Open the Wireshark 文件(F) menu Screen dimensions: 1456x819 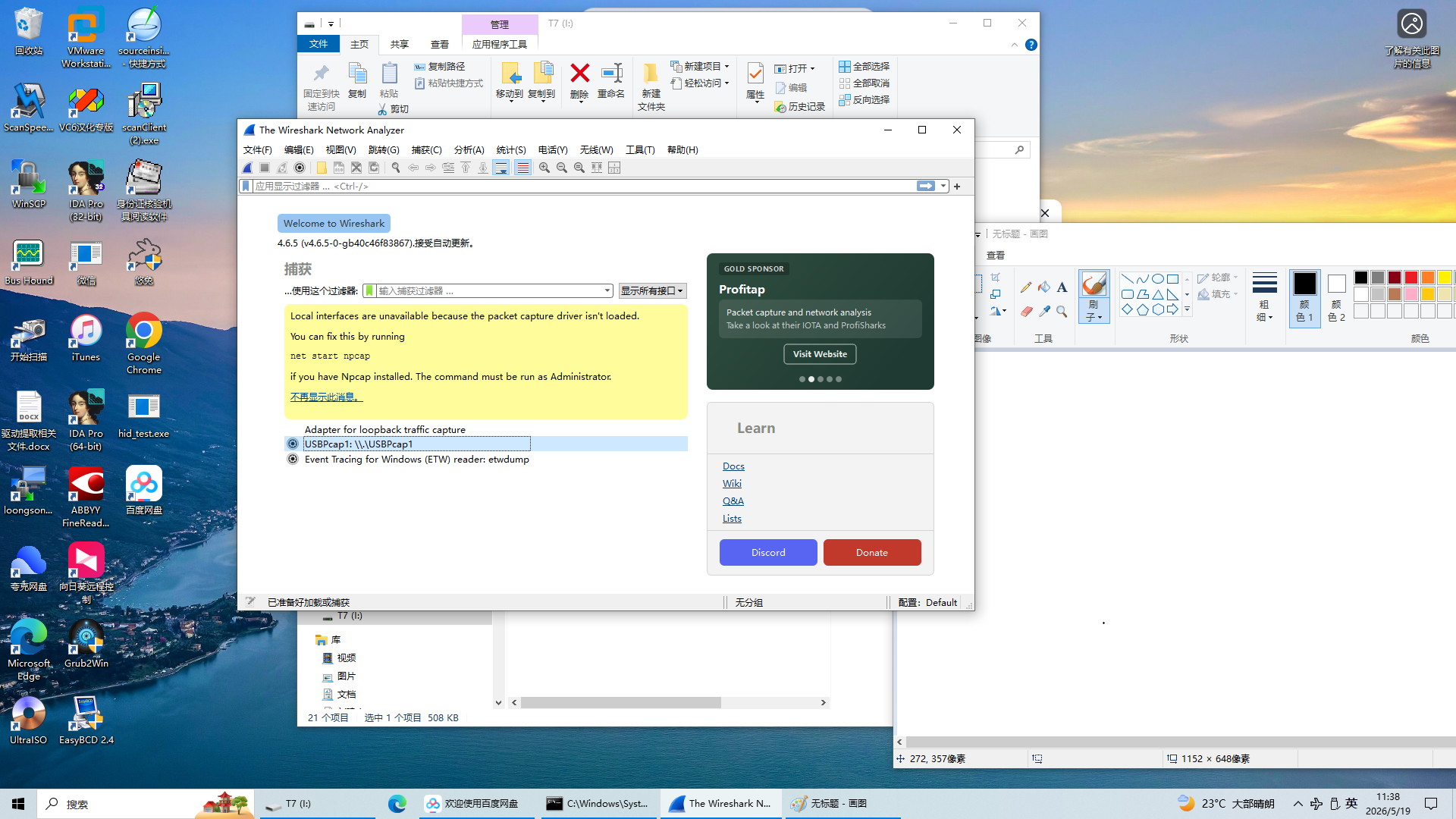258,150
